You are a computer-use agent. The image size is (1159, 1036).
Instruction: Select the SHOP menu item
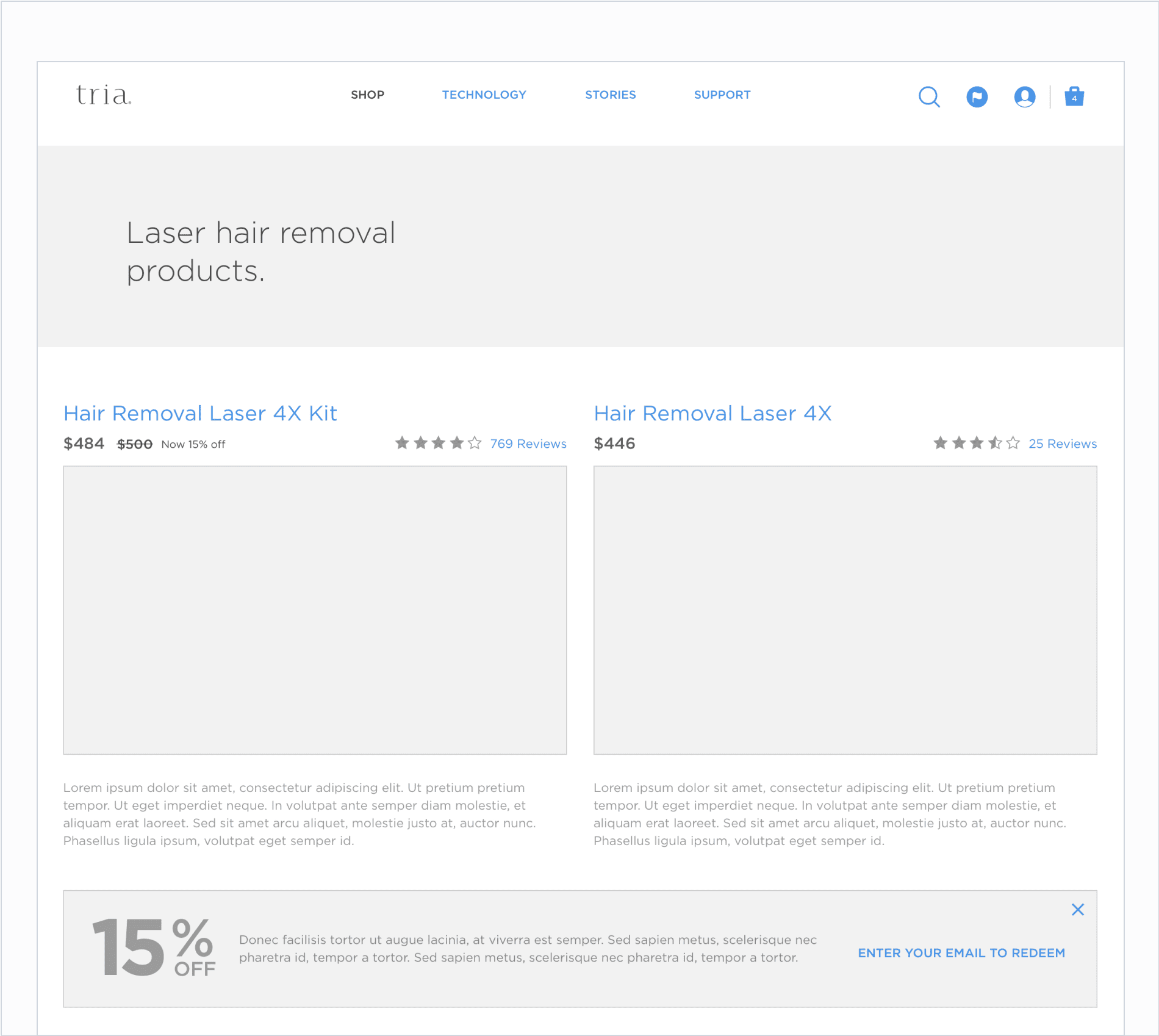click(367, 95)
